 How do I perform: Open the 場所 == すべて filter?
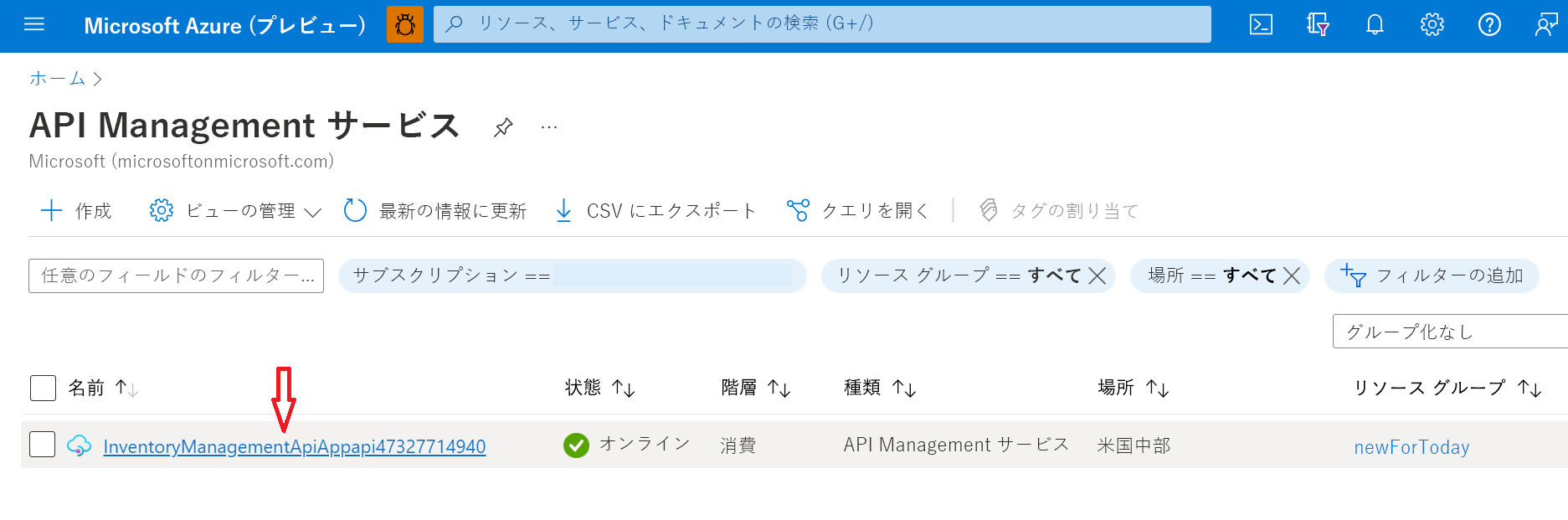pyautogui.click(x=1211, y=275)
